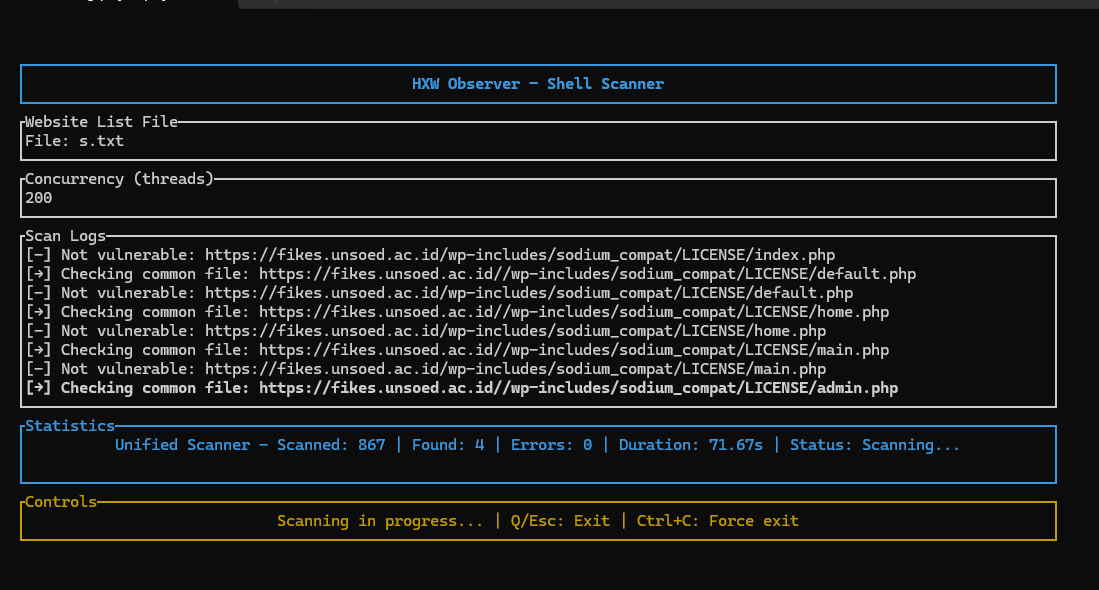Screen dimensions: 1099x590
Task: Click the Duration: 71.67s readout
Action: 696,445
